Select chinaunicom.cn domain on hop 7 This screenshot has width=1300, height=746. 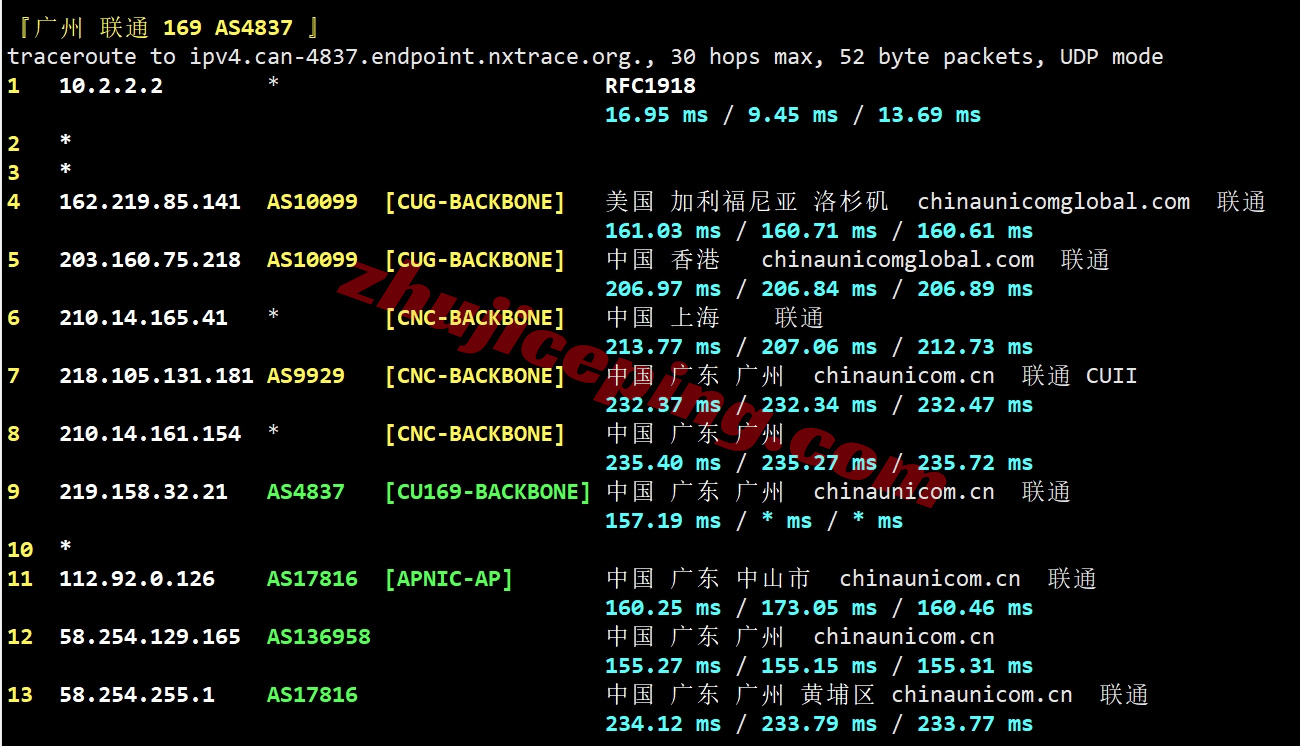[x=903, y=375]
